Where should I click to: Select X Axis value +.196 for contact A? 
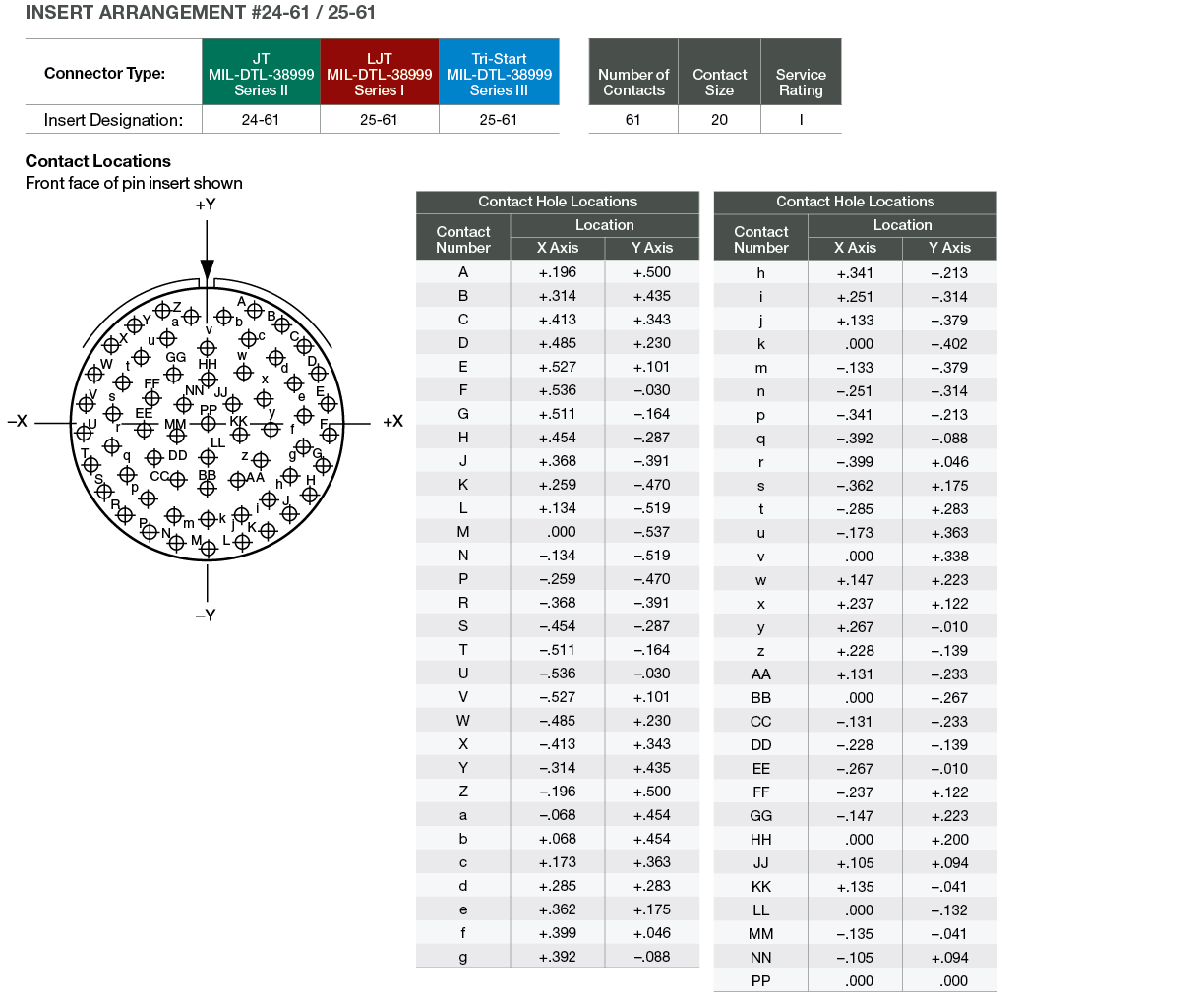558,272
